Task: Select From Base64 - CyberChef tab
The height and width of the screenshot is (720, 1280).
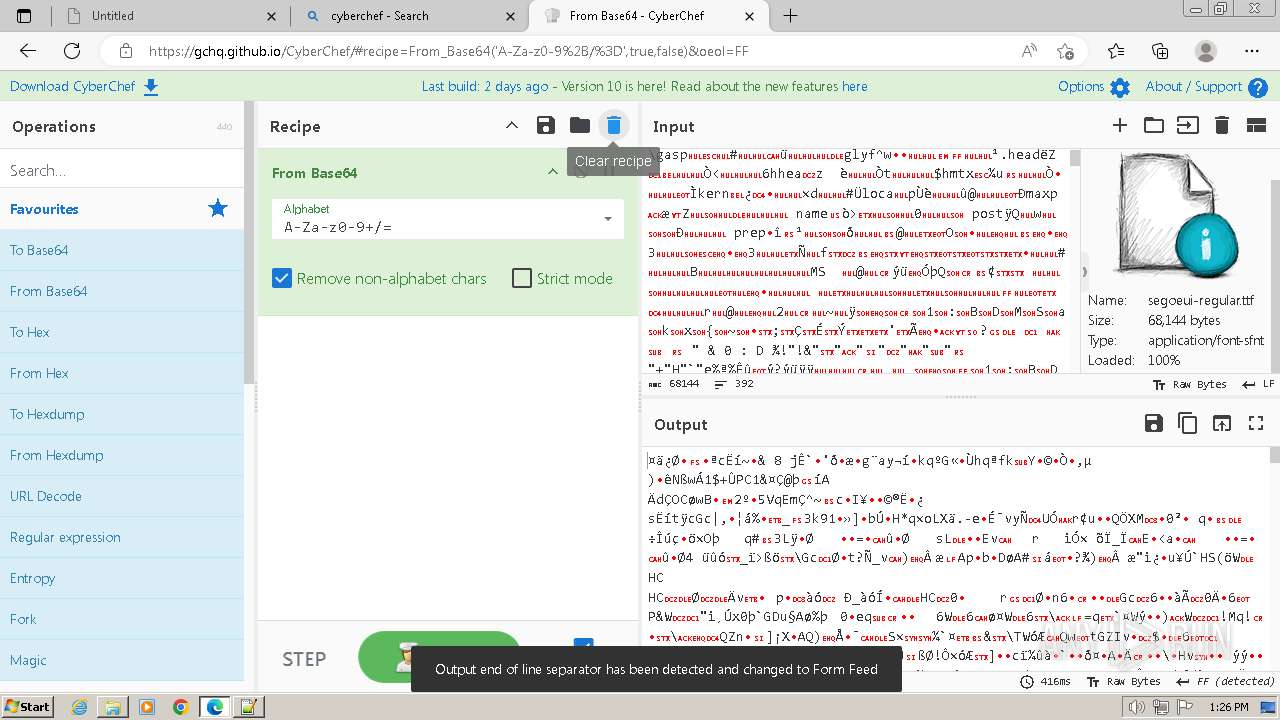Action: (x=650, y=16)
